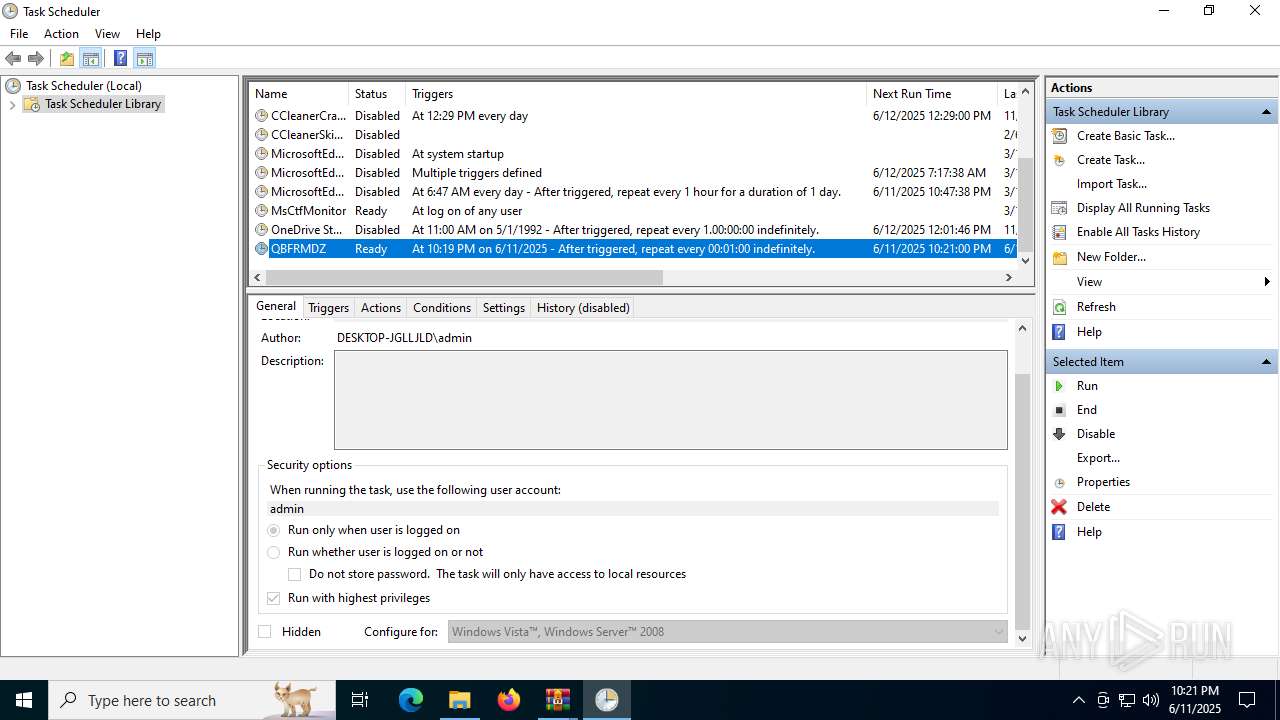
Task: Switch to the Actions tab
Action: click(381, 308)
